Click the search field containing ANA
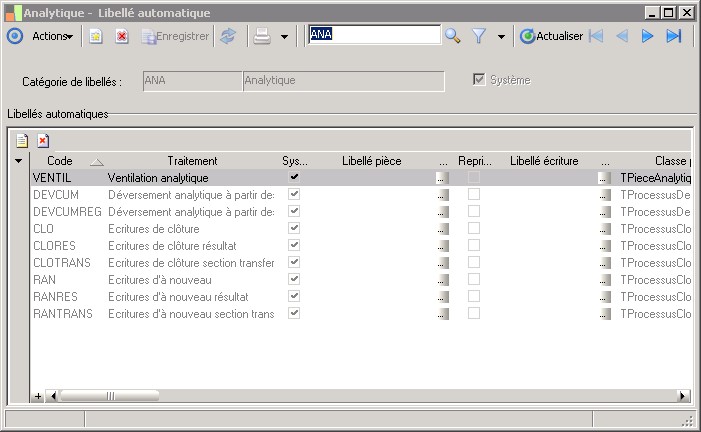 tap(373, 35)
